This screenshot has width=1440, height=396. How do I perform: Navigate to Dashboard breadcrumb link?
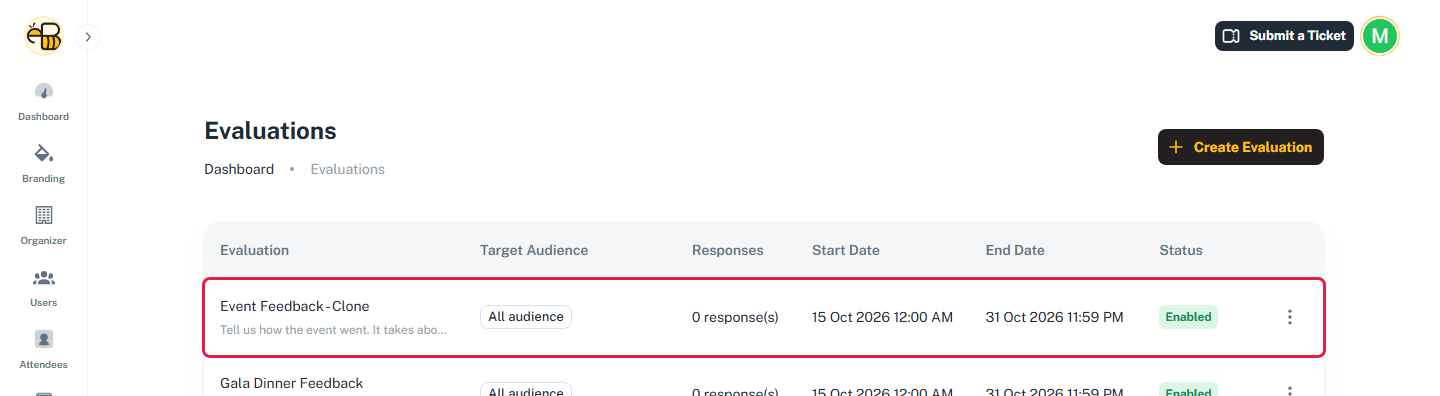click(239, 169)
